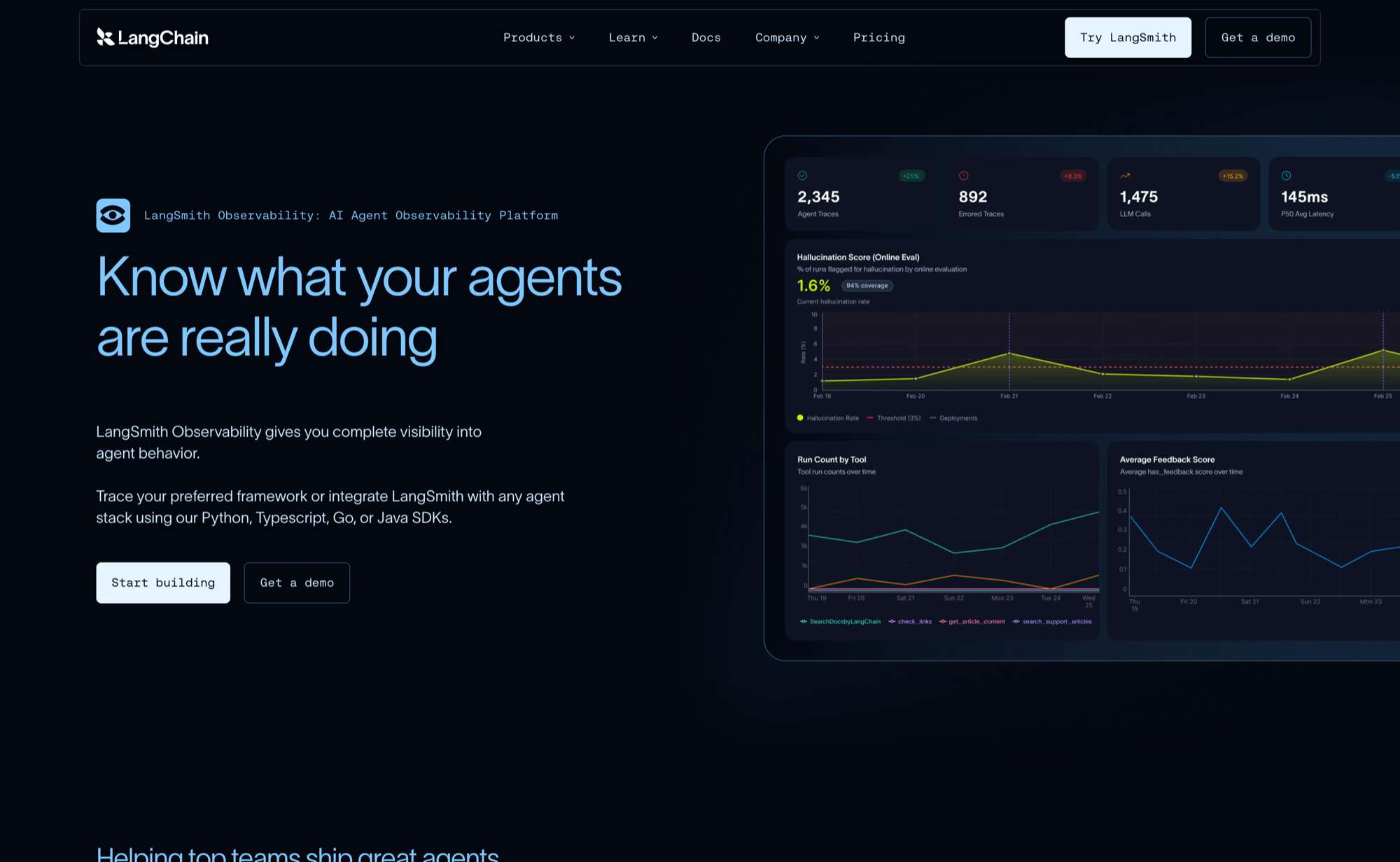
Task: Click the +25% badge on Agent Traces
Action: (911, 176)
